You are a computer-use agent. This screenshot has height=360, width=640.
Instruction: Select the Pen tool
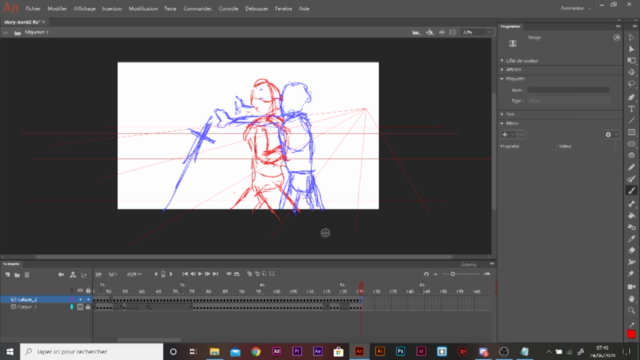[x=631, y=97]
